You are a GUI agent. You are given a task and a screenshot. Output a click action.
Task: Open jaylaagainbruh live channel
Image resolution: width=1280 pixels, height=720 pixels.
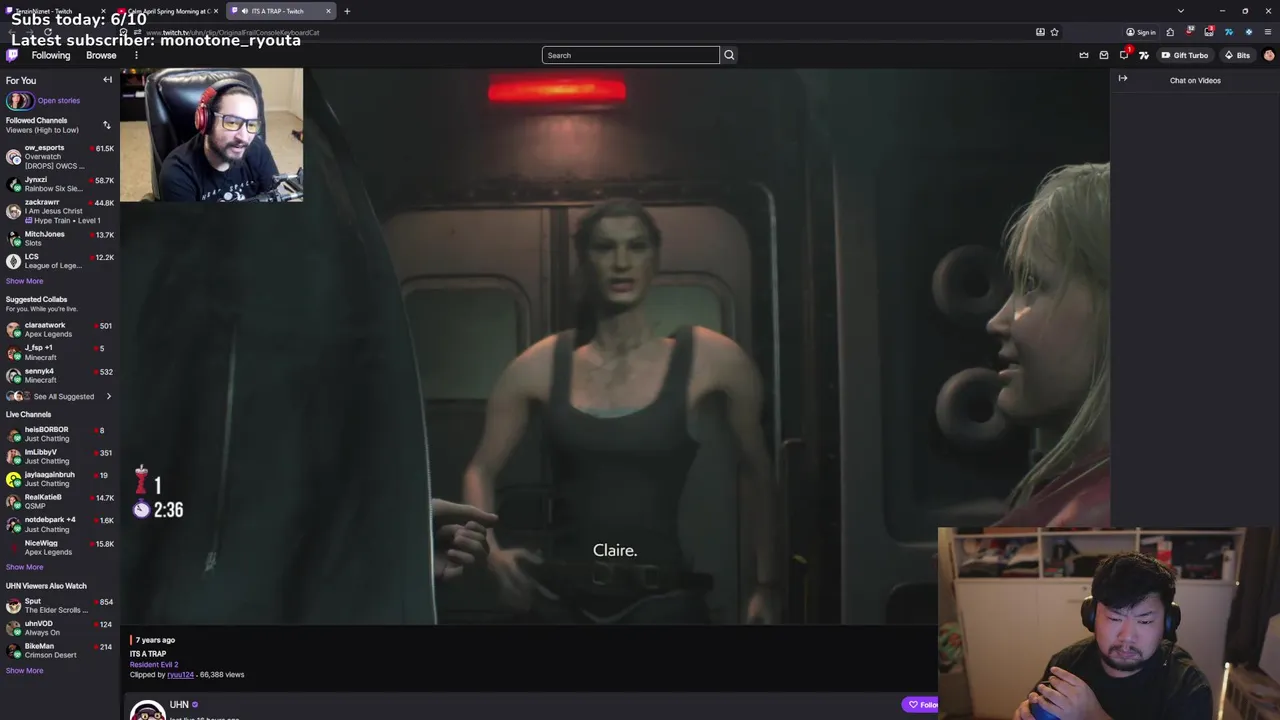60,479
